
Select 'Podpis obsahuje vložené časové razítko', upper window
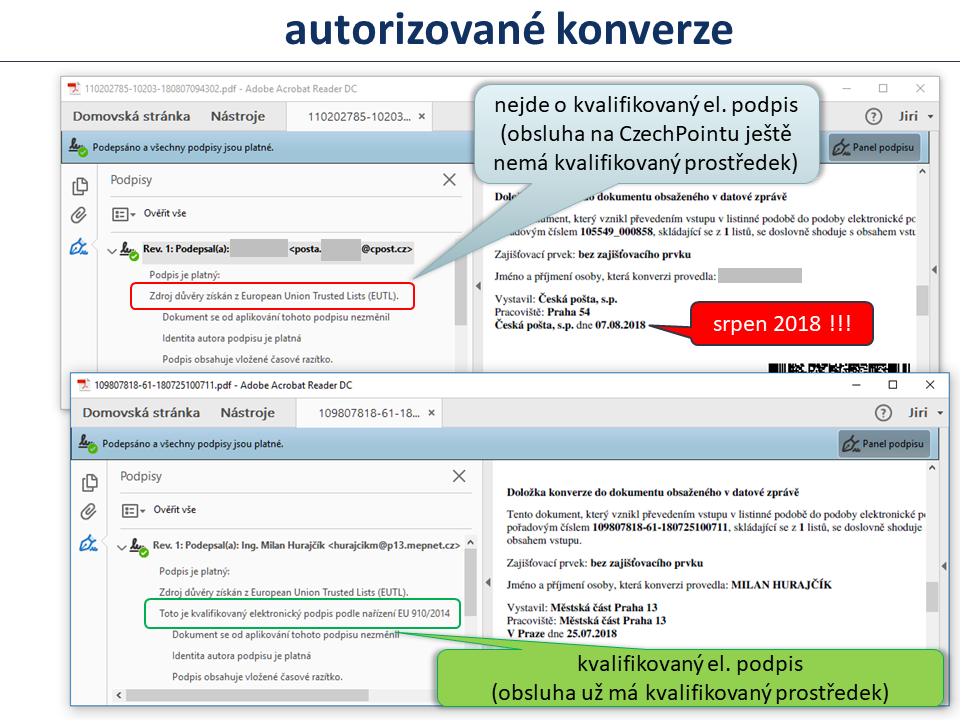tap(247, 359)
